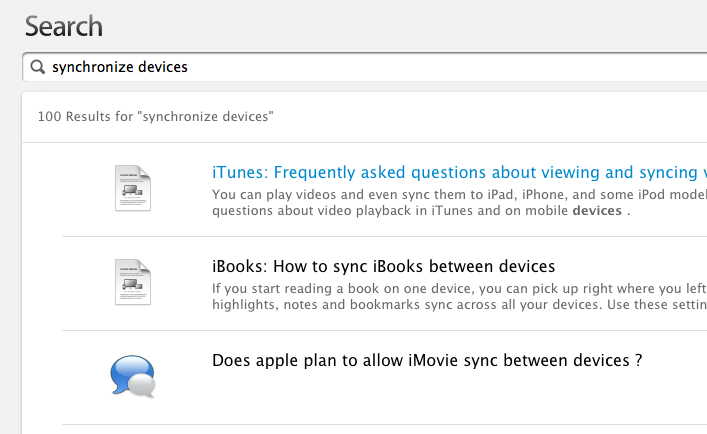The height and width of the screenshot is (434, 707).
Task: Click the iTunes result description about video playback
Action: (459, 202)
